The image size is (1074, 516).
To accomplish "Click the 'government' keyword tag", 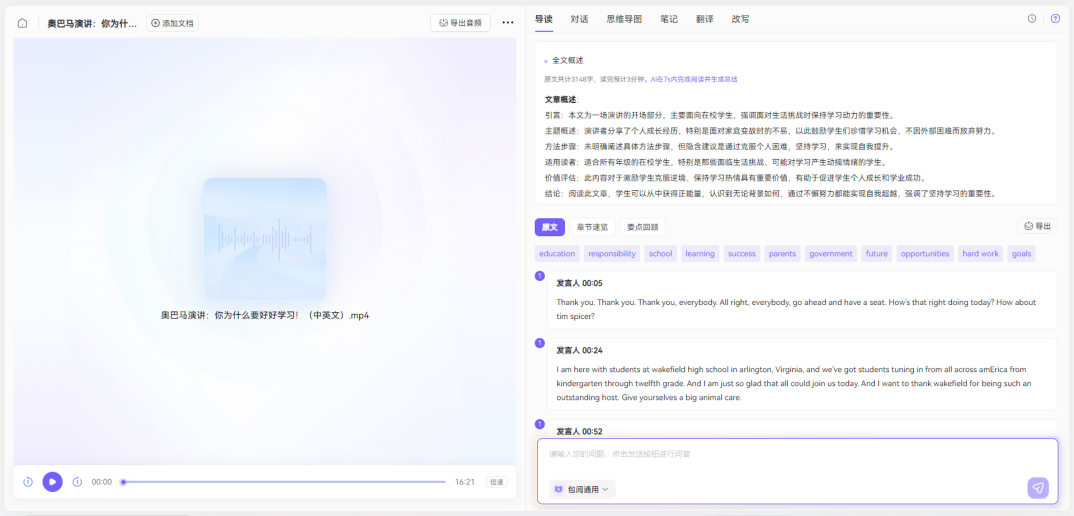I will click(x=831, y=254).
